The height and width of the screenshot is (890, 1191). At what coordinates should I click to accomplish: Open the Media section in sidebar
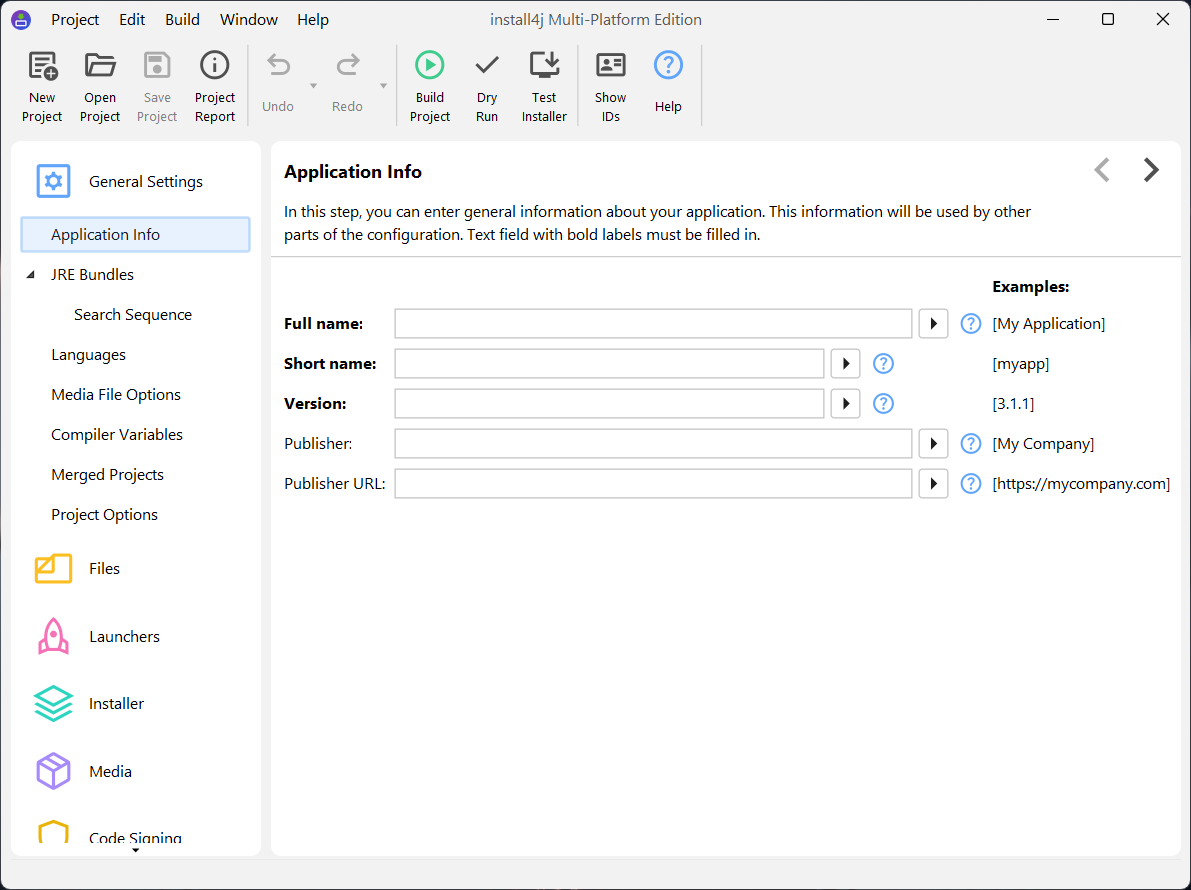[x=110, y=771]
